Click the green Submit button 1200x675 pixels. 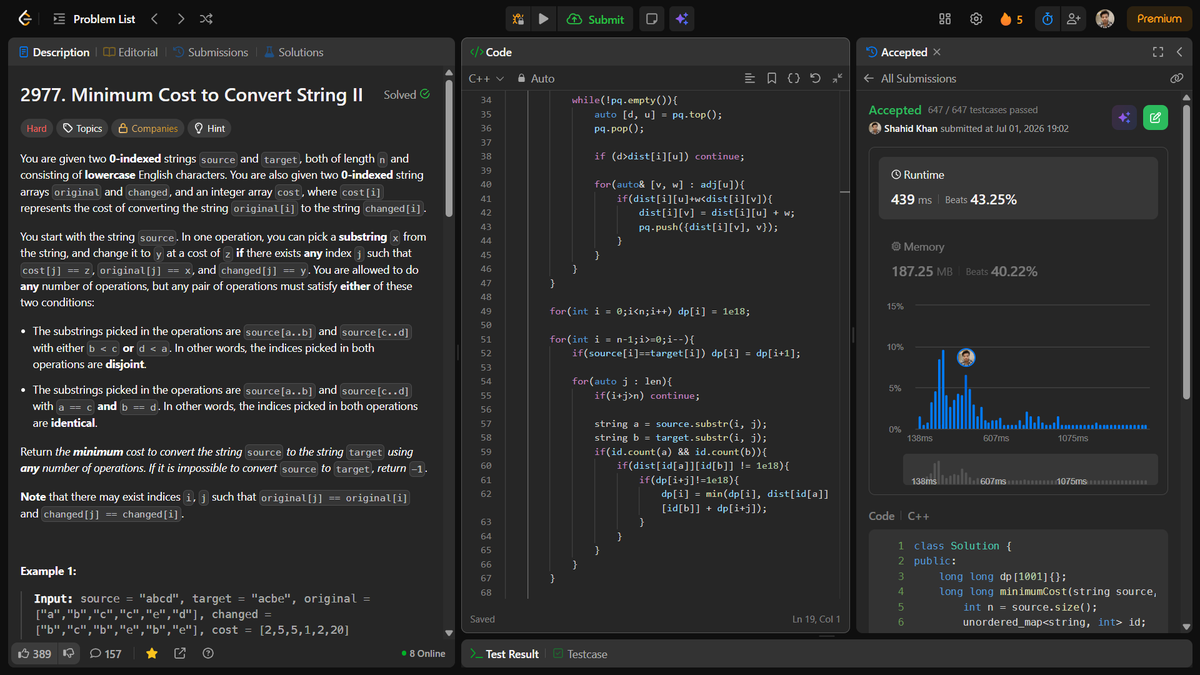coord(596,19)
